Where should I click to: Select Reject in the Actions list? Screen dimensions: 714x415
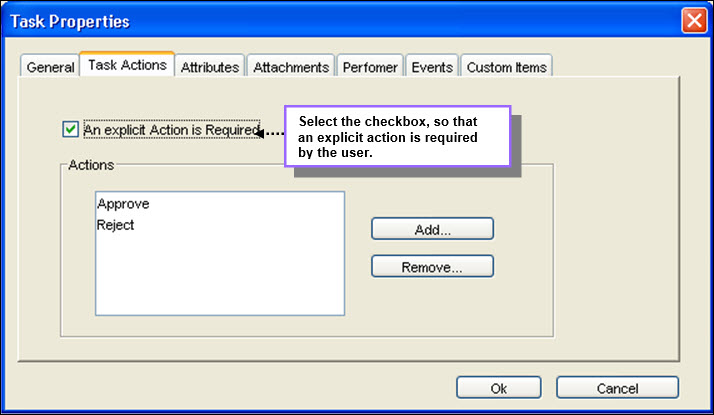pos(115,225)
